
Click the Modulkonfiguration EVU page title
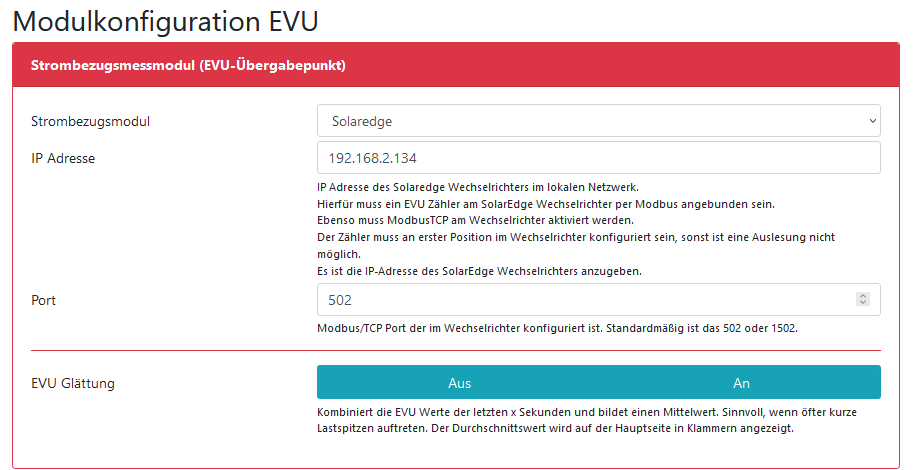[x=172, y=20]
